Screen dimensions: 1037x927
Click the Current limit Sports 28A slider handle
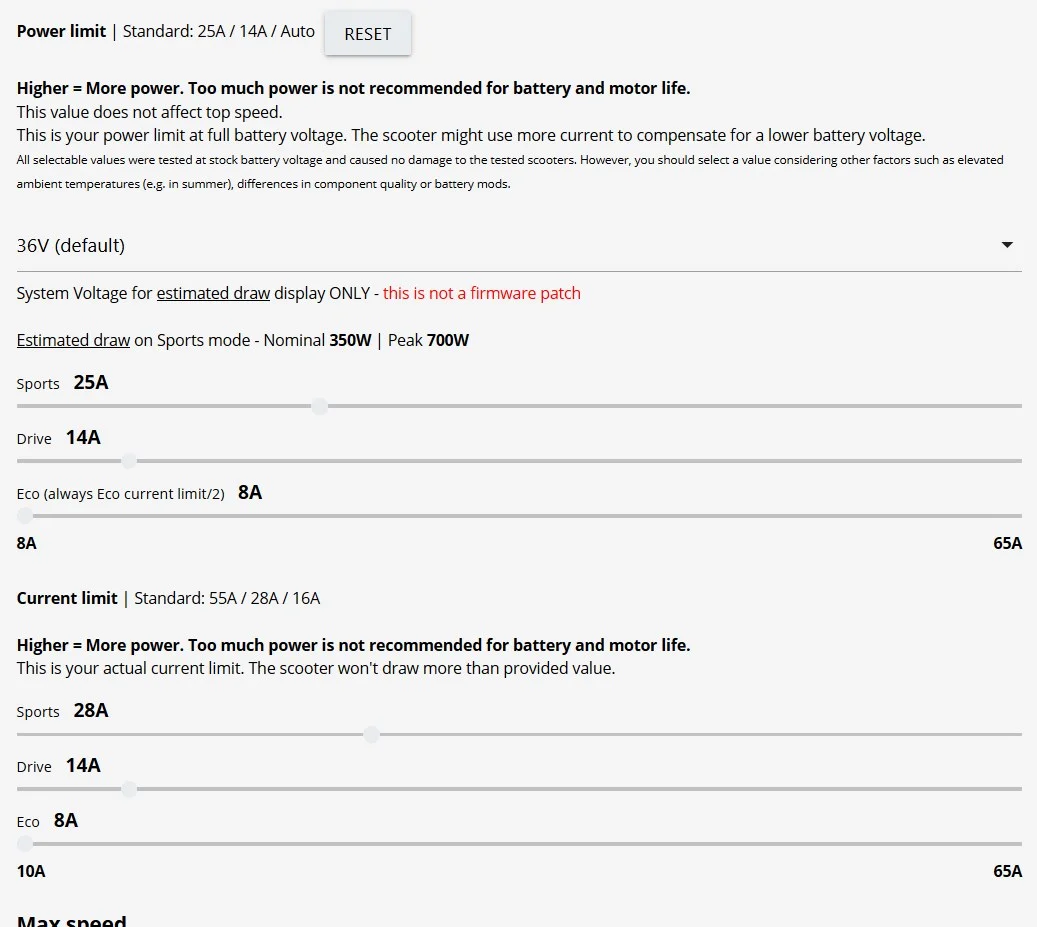[371, 734]
